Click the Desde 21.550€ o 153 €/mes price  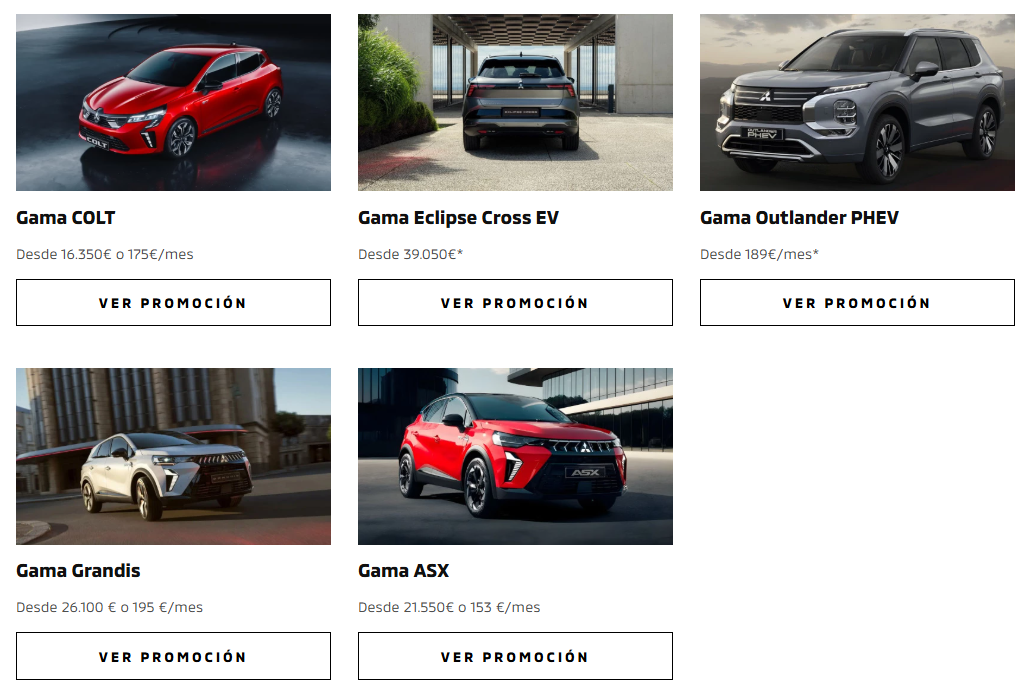[x=449, y=608]
